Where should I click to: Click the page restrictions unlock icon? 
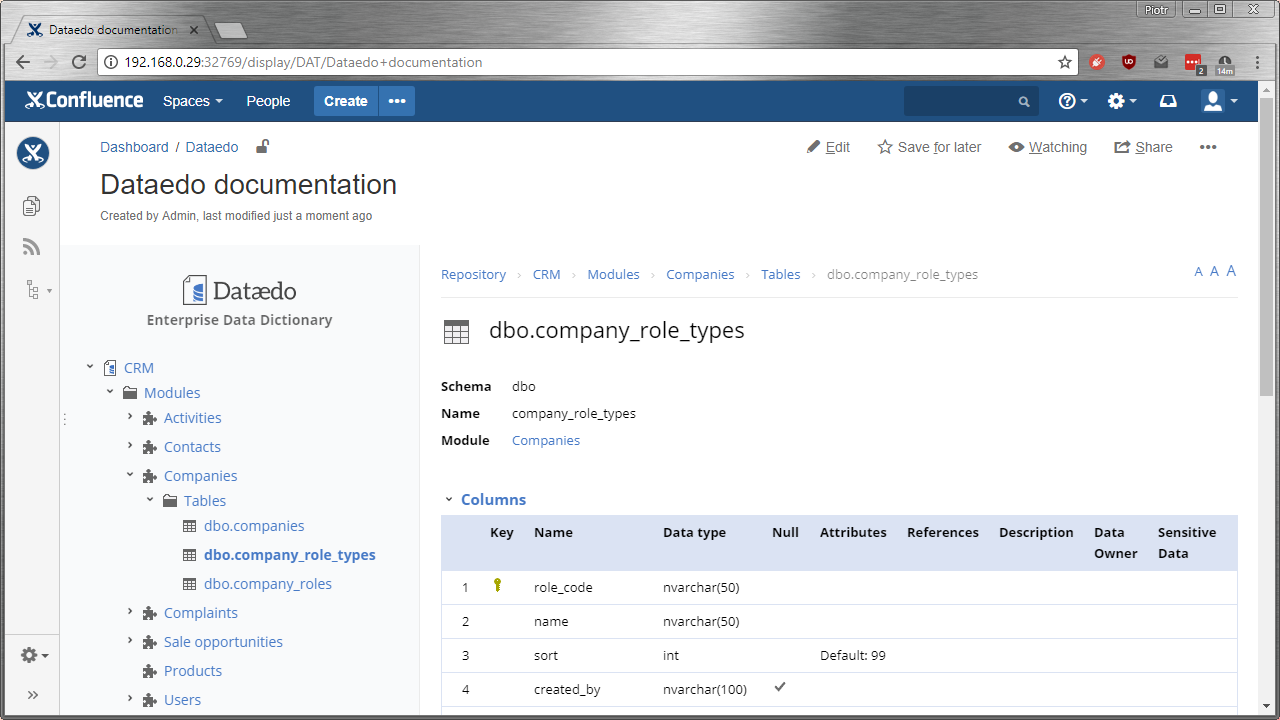262,147
